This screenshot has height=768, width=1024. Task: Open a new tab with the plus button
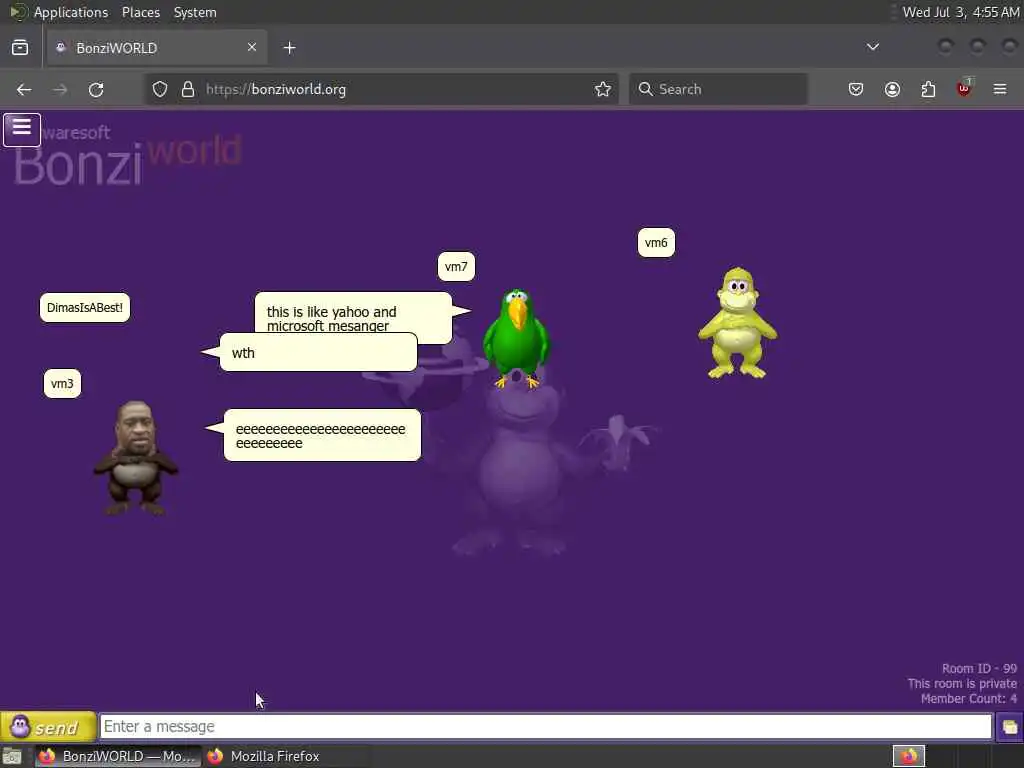[x=289, y=48]
